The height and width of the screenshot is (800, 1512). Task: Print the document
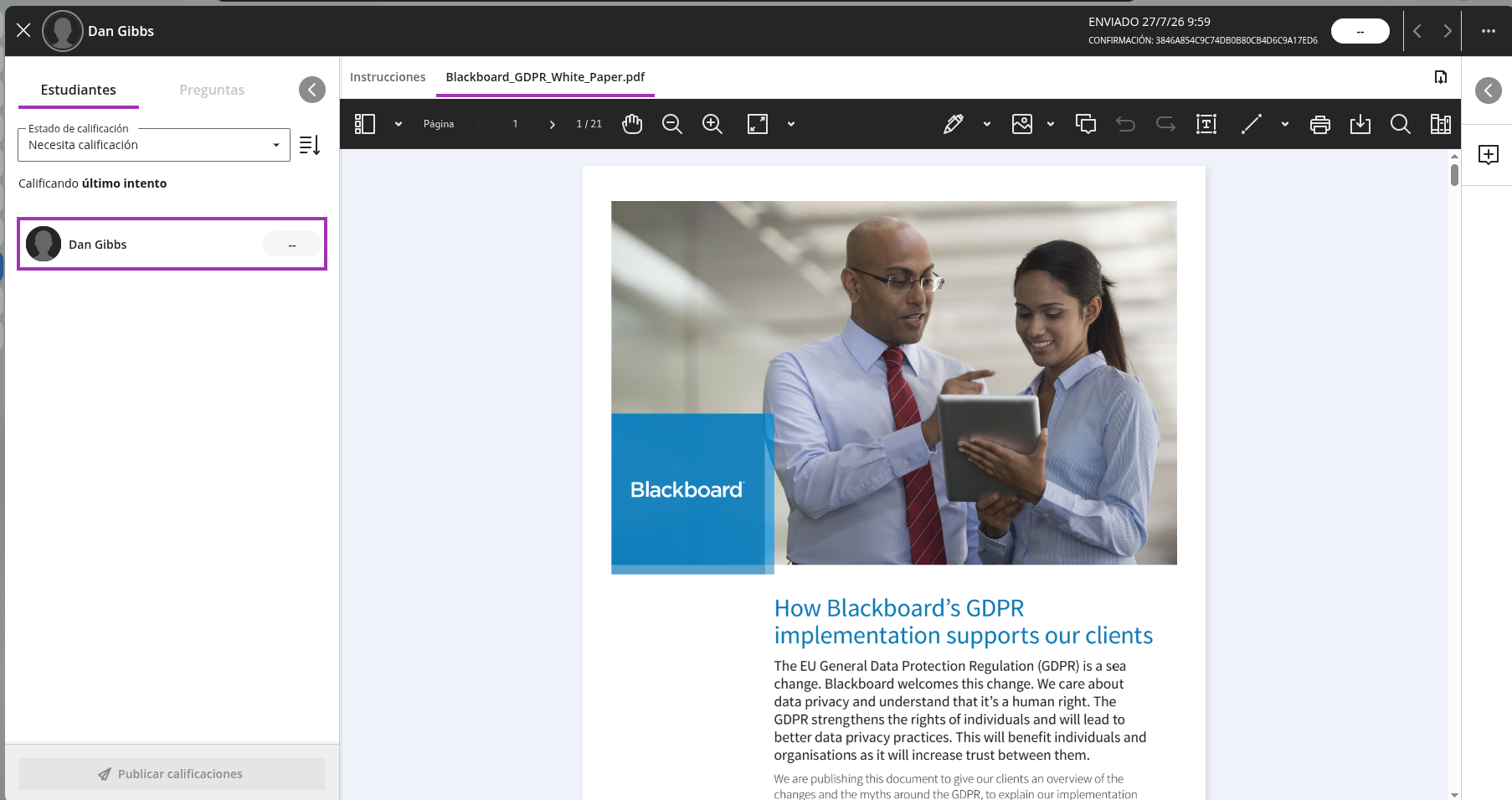[1320, 124]
